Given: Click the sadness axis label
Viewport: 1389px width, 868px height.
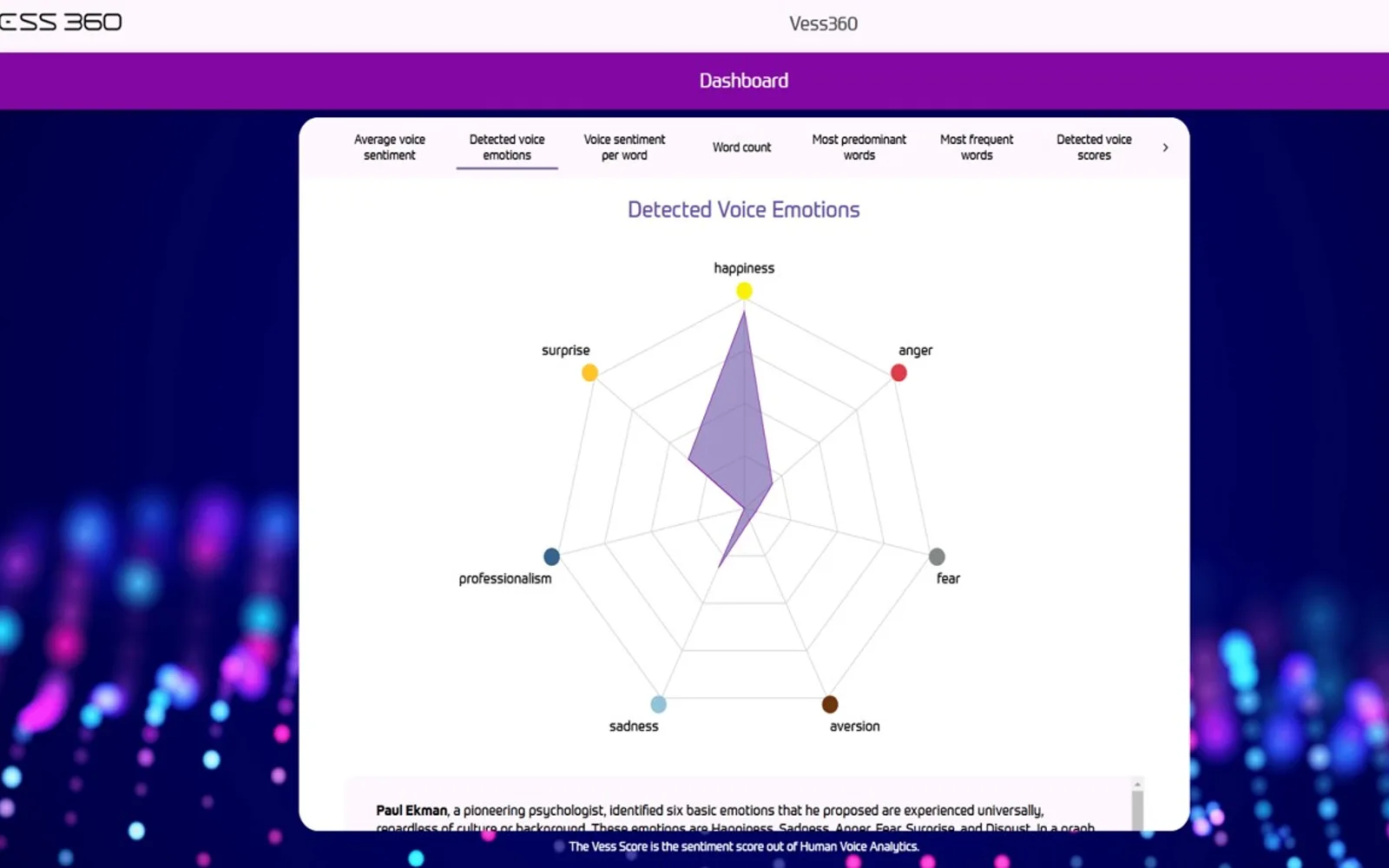Looking at the screenshot, I should (x=634, y=726).
